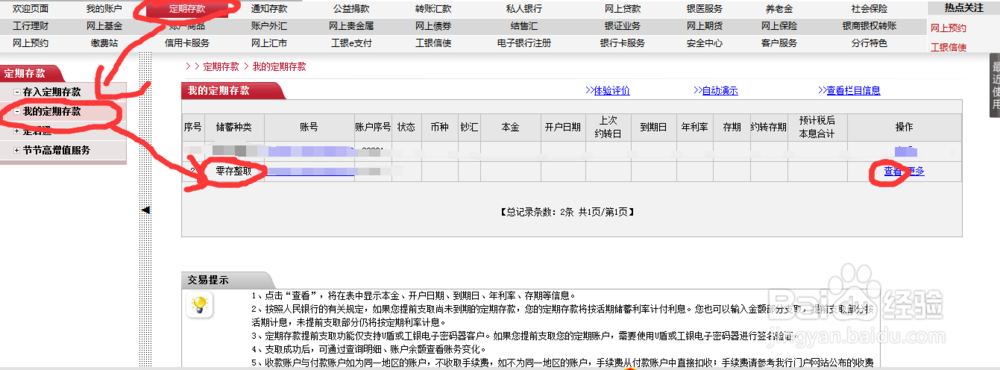Click the account number link in 零存整取 row
This screenshot has height=370, width=1000.
click(x=311, y=172)
